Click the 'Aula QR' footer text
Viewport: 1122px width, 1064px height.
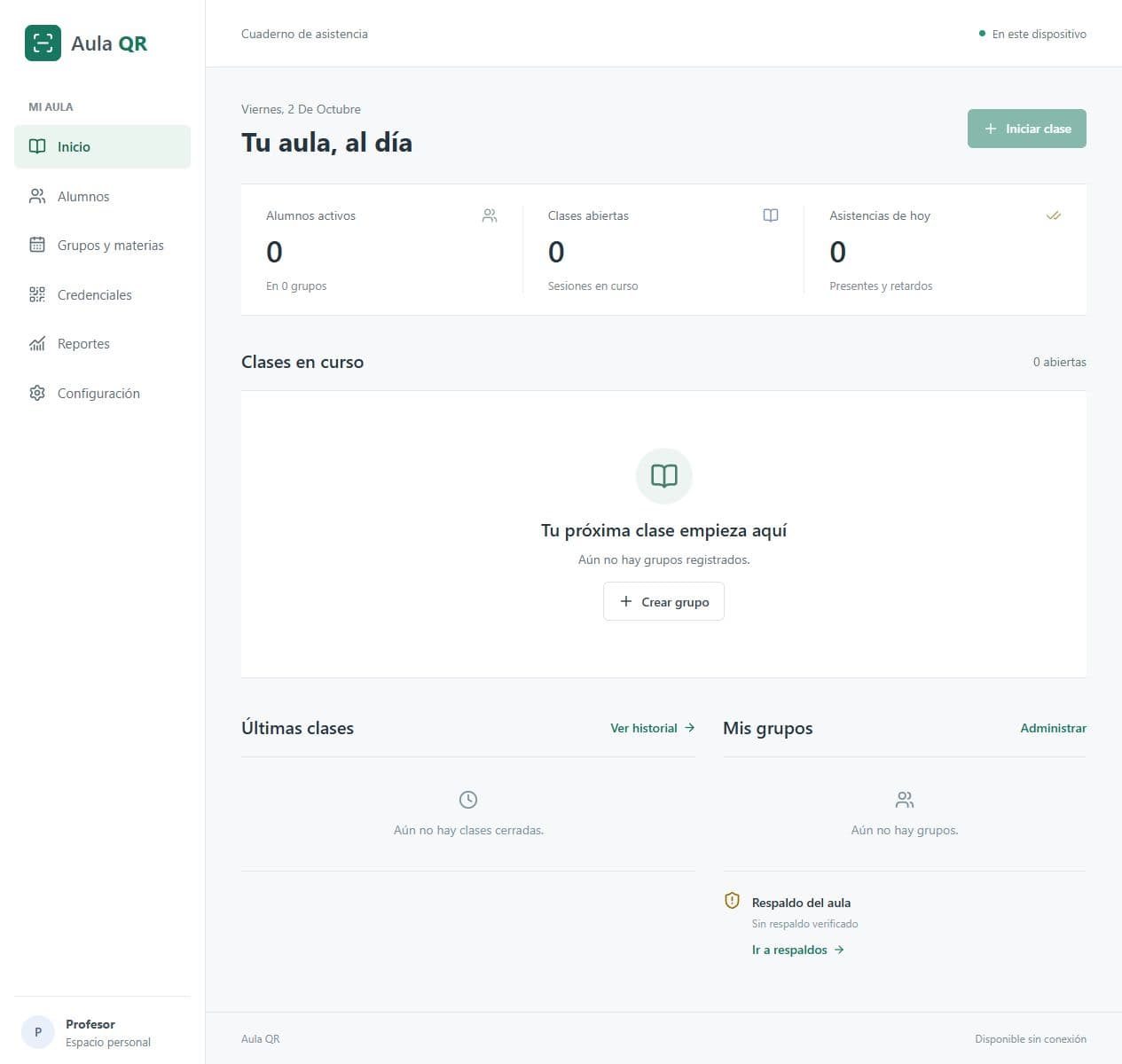pyautogui.click(x=260, y=1039)
